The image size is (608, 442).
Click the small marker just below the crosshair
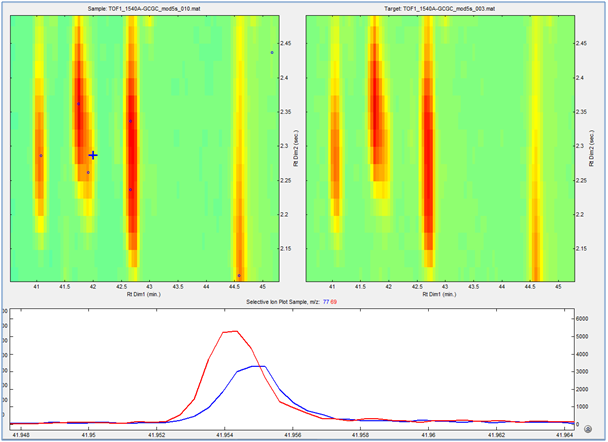88,172
